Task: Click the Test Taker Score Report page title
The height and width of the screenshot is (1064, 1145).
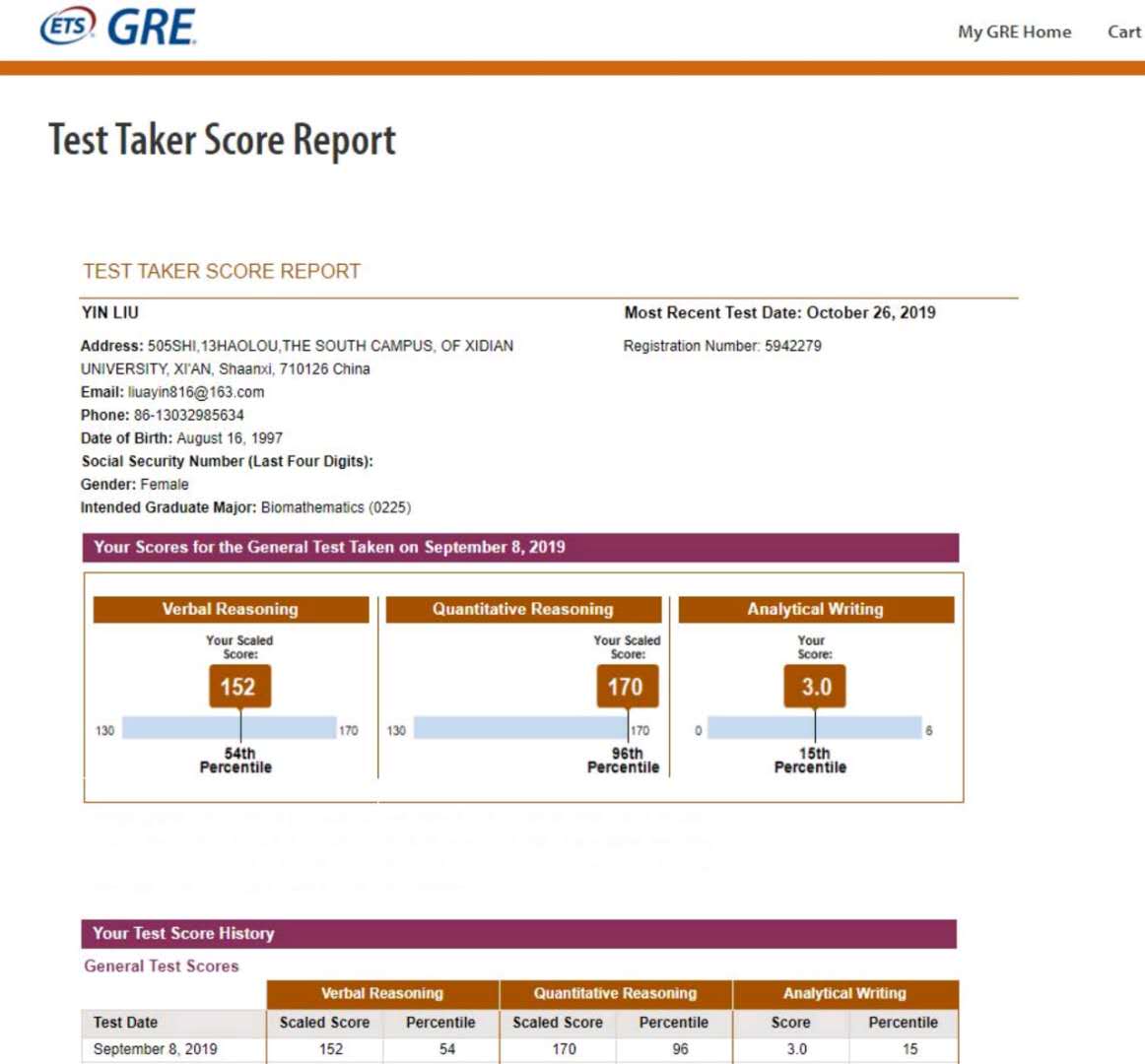Action: (223, 140)
